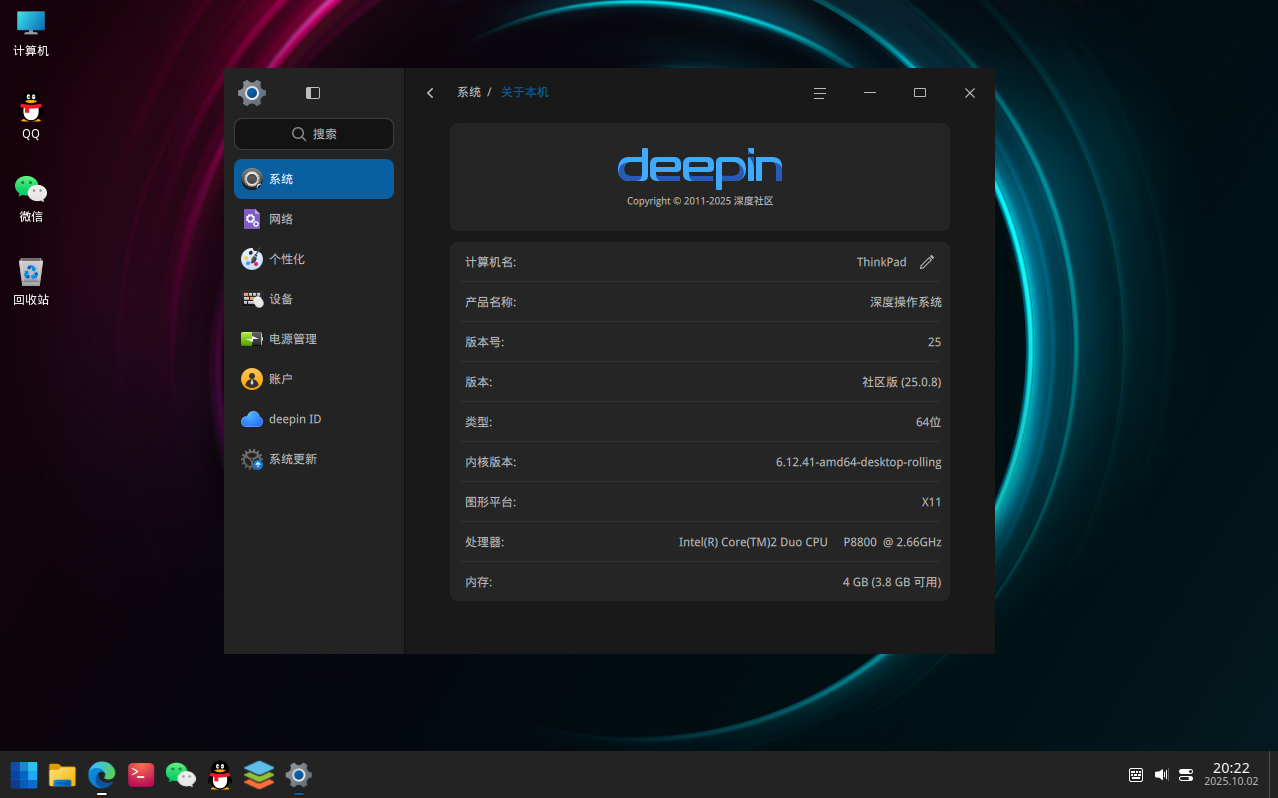This screenshot has width=1278, height=798.
Task: Open 电源管理 settings
Action: 314,339
